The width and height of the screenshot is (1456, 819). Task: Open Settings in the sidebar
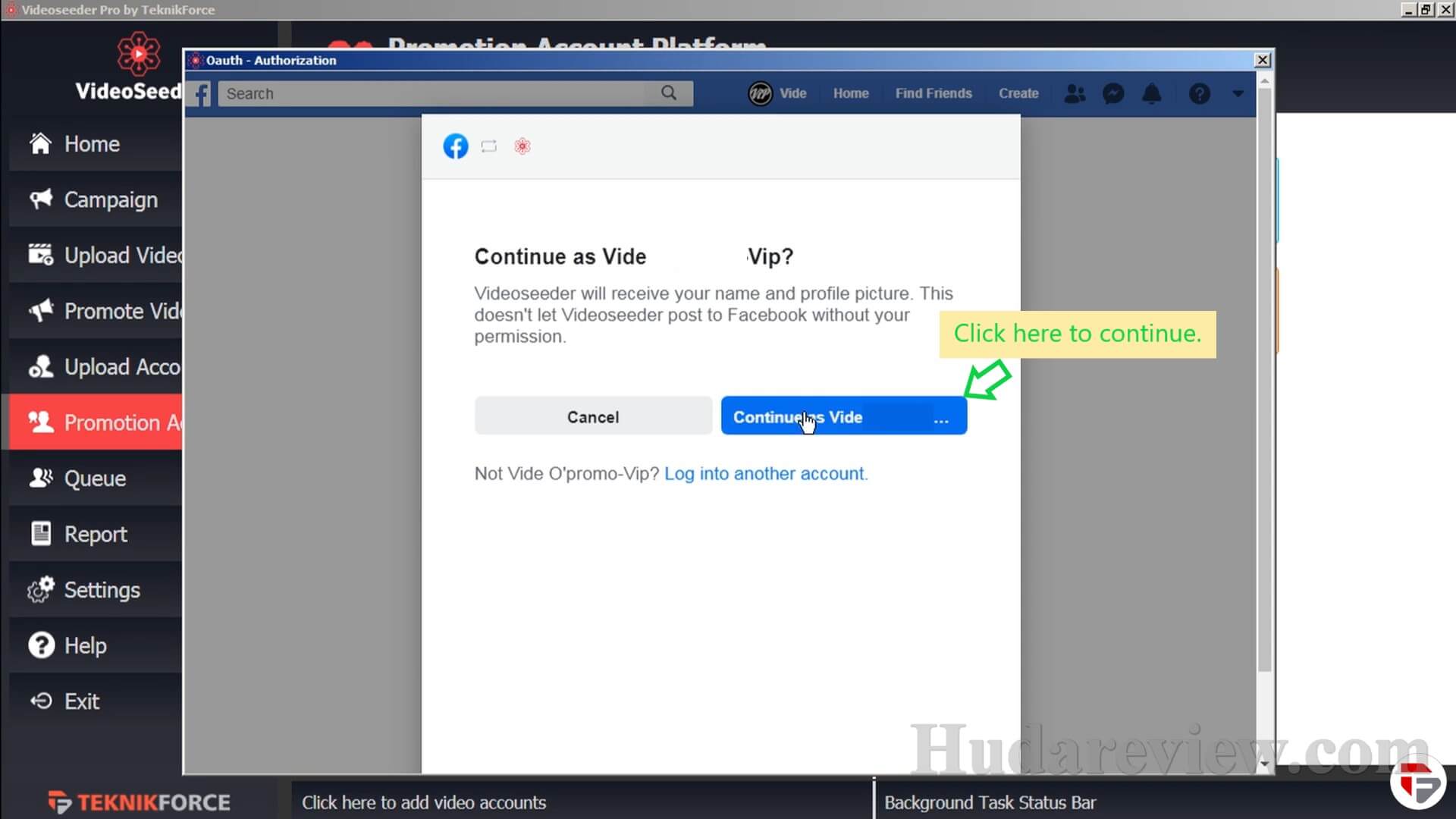96,590
